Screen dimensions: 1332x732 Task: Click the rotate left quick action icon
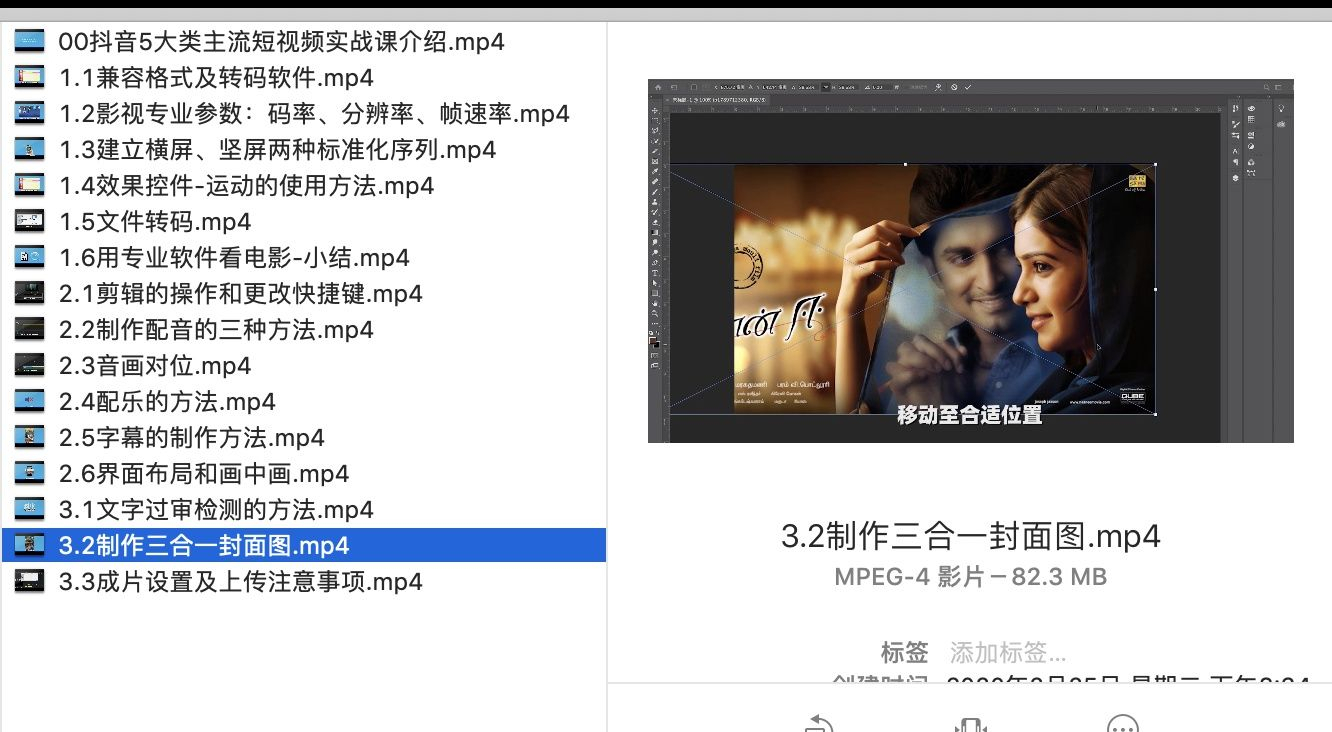coord(820,723)
